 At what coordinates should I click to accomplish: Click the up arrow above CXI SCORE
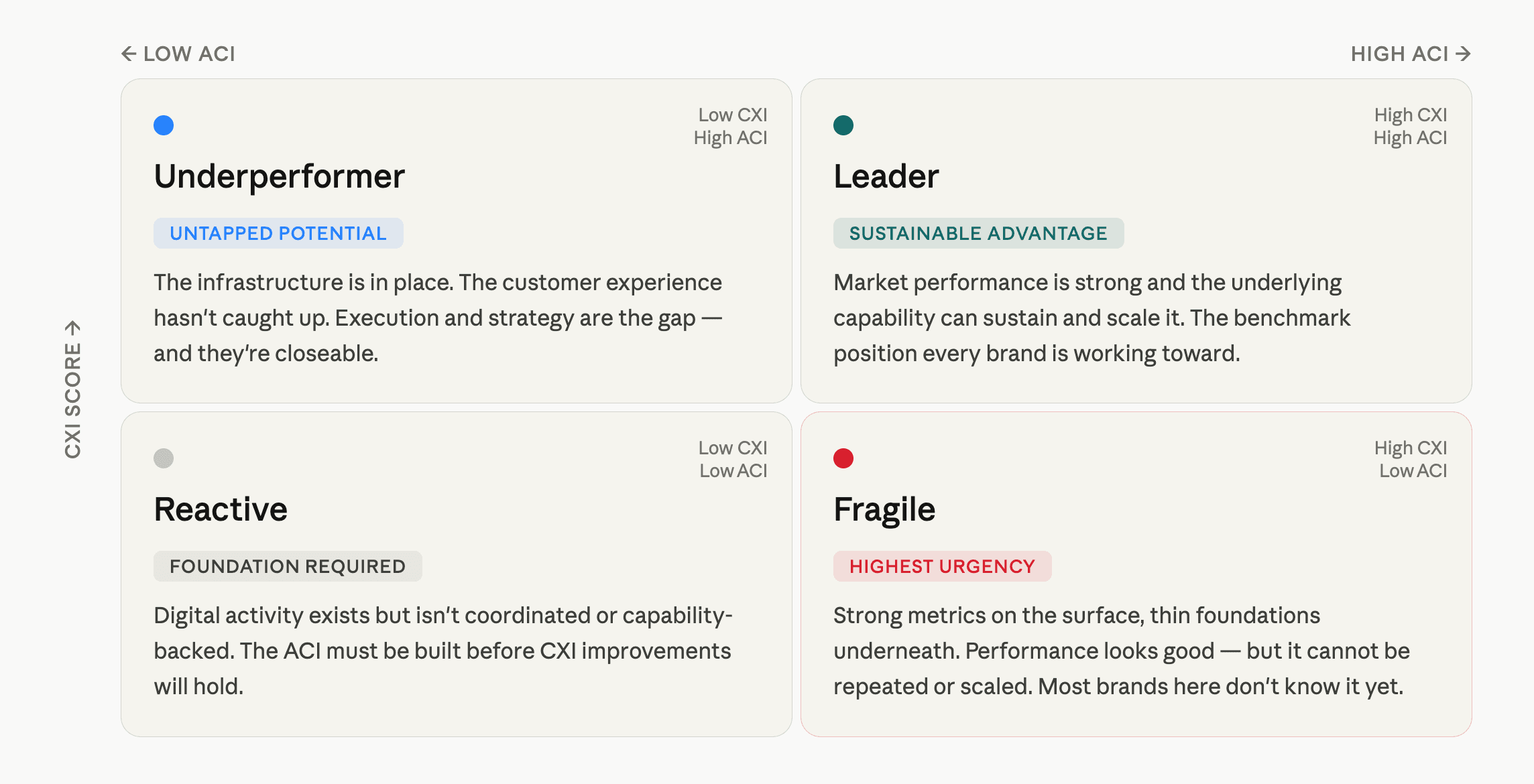[72, 328]
